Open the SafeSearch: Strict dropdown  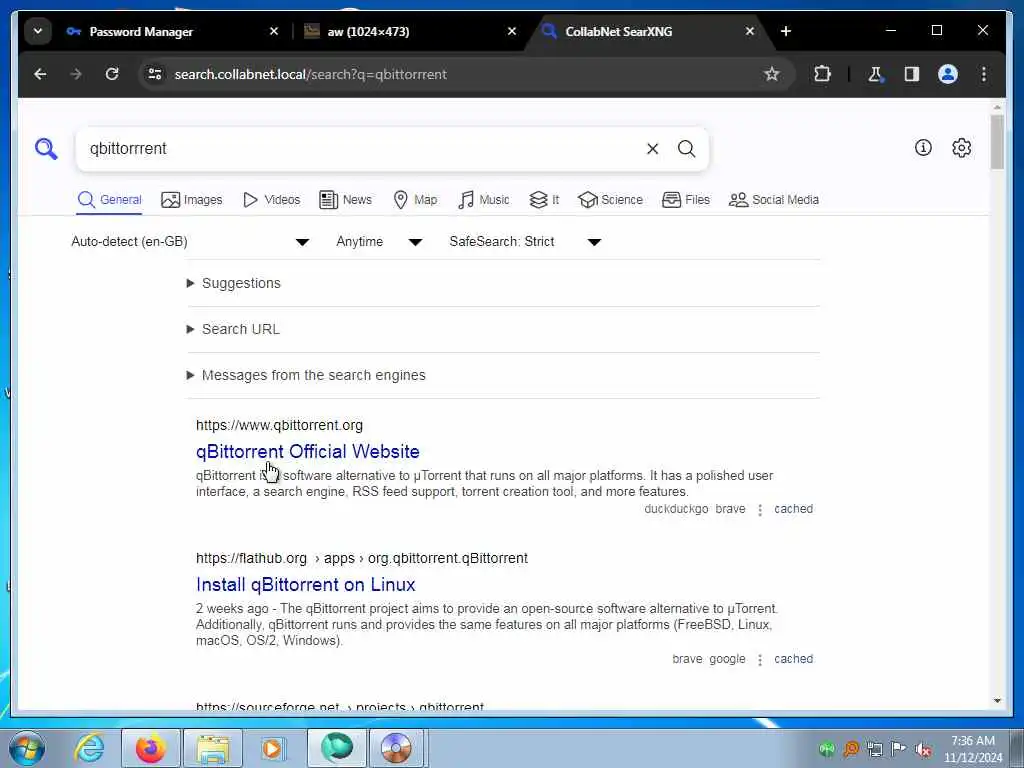[x=524, y=242]
